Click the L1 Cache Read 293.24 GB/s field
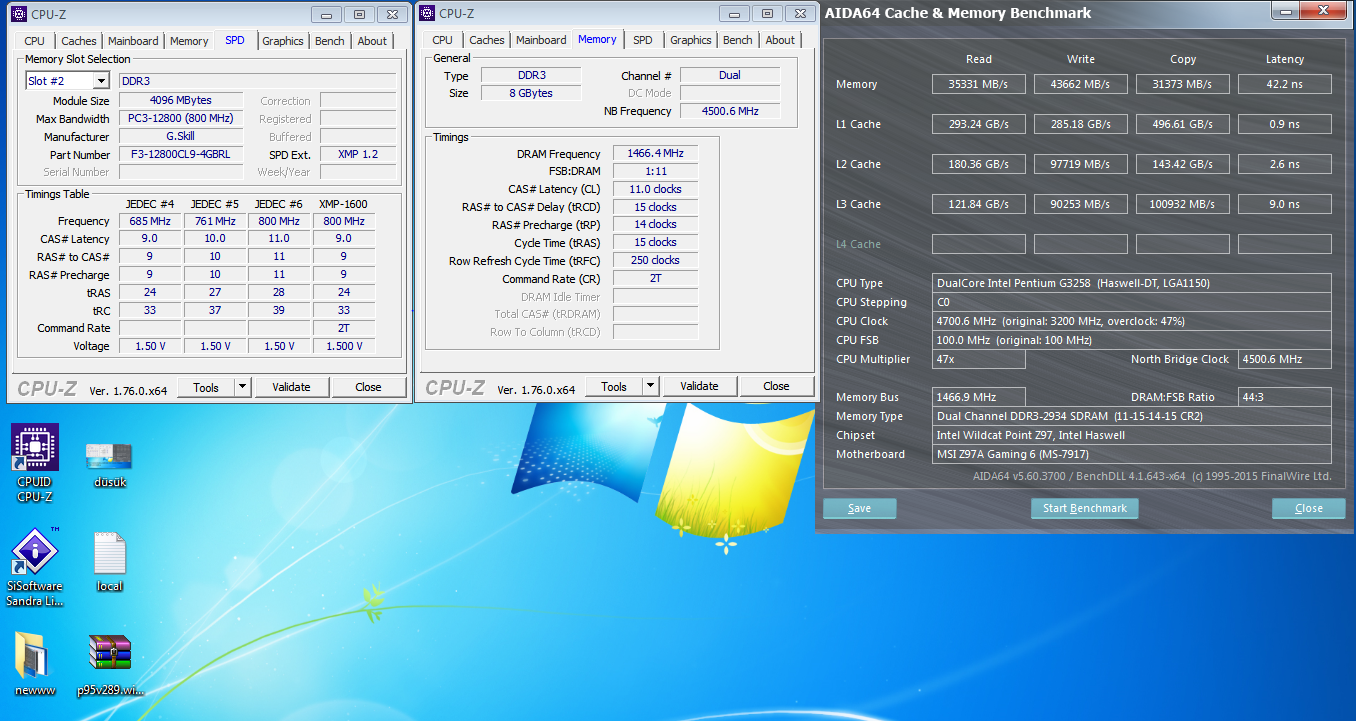Screen dimensions: 1356x721 click(979, 124)
